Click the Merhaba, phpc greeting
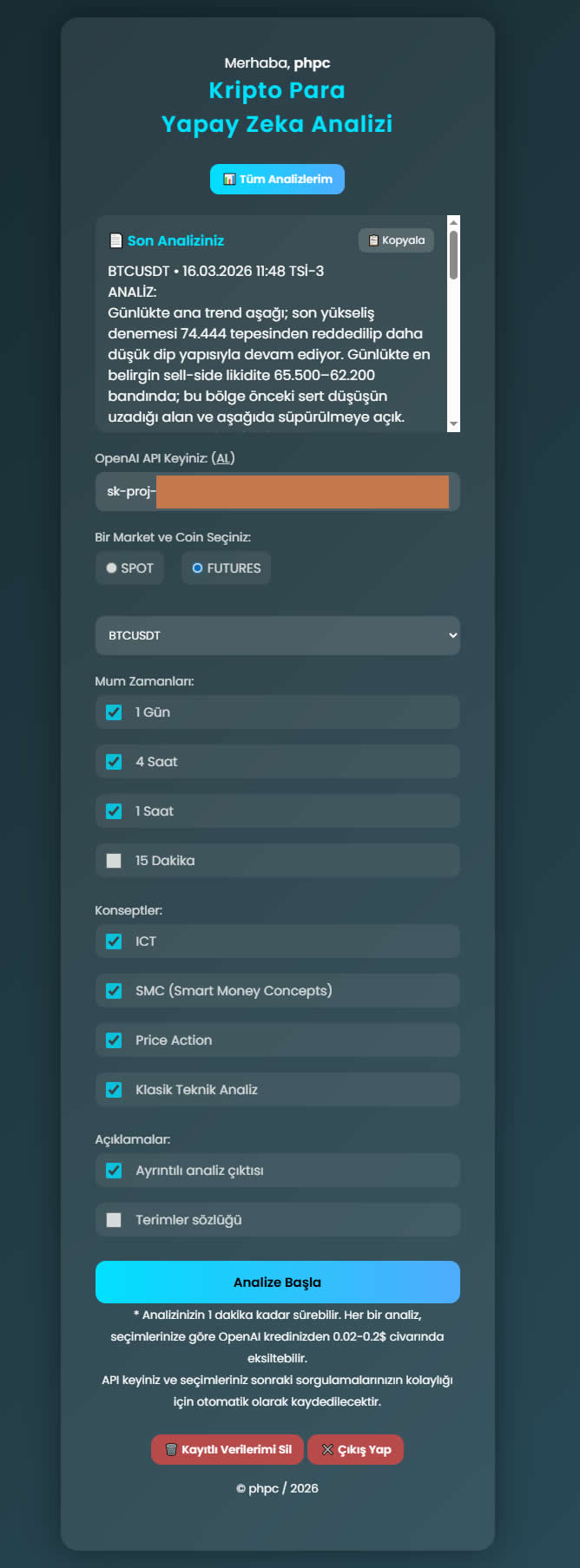The height and width of the screenshot is (1568, 580). point(277,62)
